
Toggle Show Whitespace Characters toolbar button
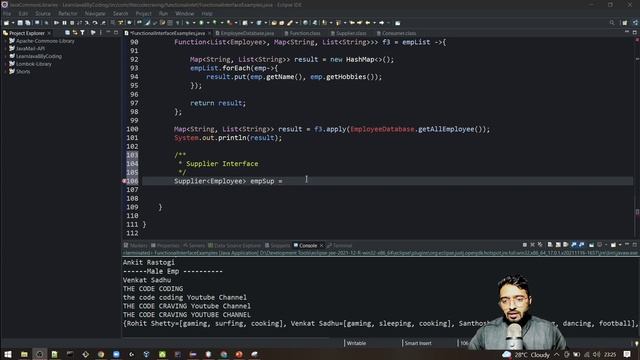point(178,23)
